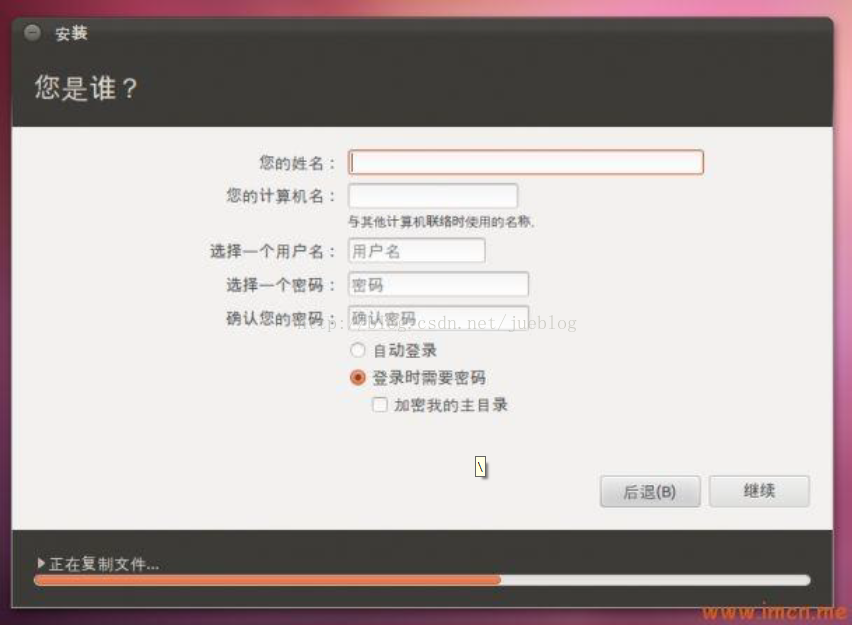This screenshot has height=625, width=854.
Task: Click the computer name hint text
Action: (441, 222)
